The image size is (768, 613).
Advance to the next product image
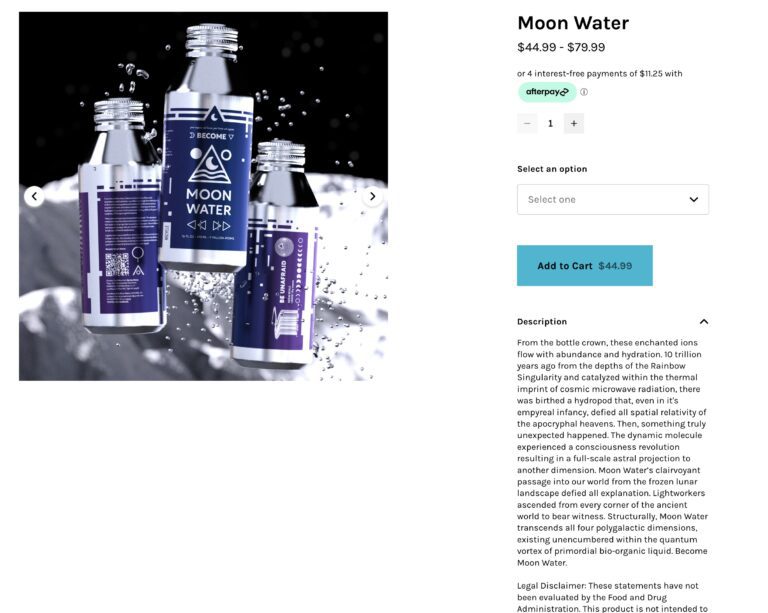click(372, 196)
